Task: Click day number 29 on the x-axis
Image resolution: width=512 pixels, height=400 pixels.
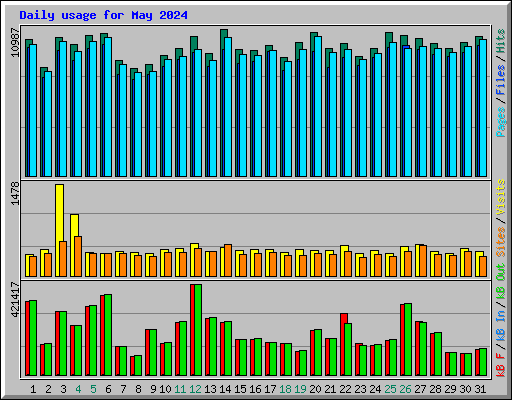Action: pos(450,389)
